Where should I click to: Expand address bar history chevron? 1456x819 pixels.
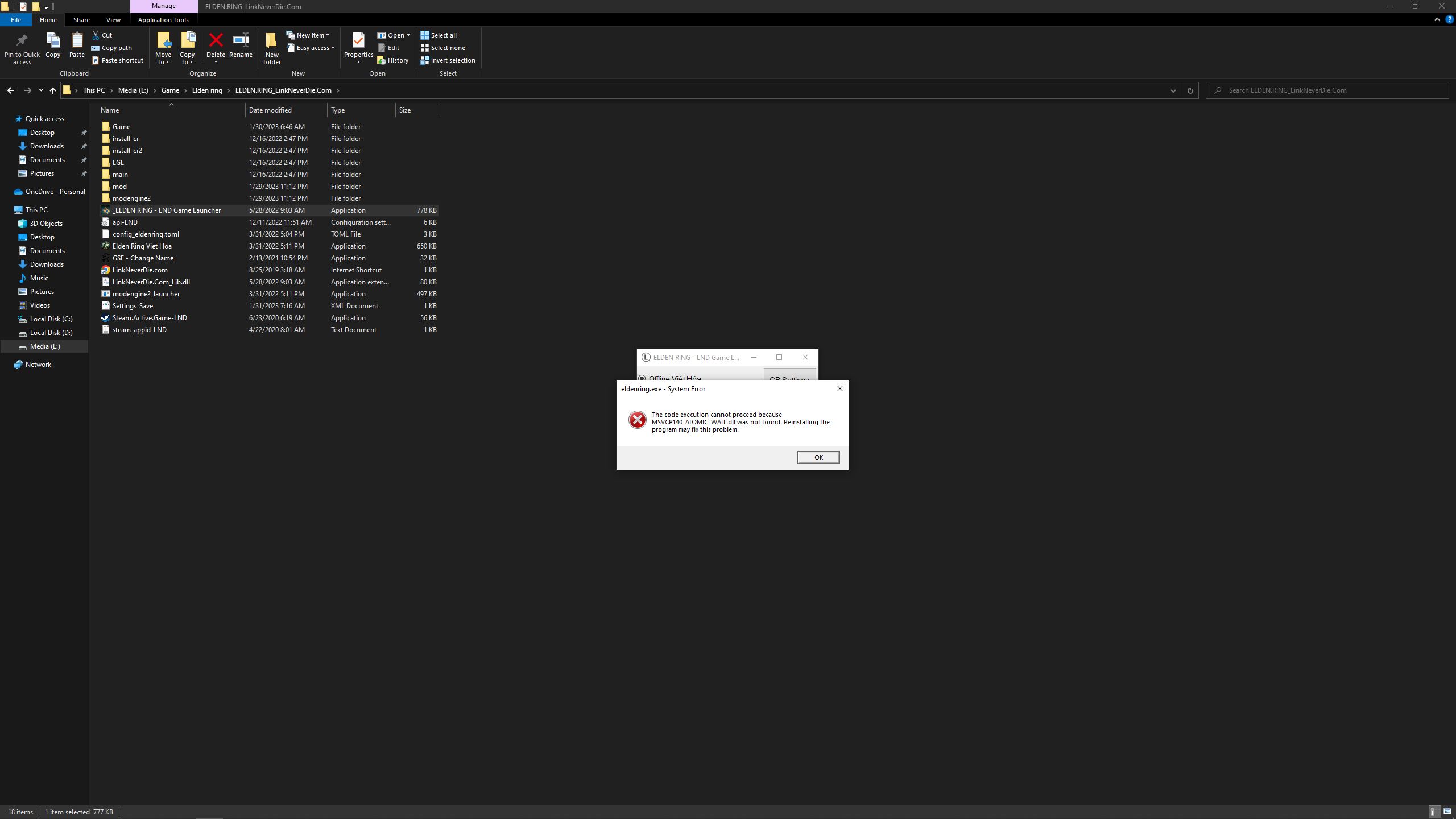tap(1173, 90)
